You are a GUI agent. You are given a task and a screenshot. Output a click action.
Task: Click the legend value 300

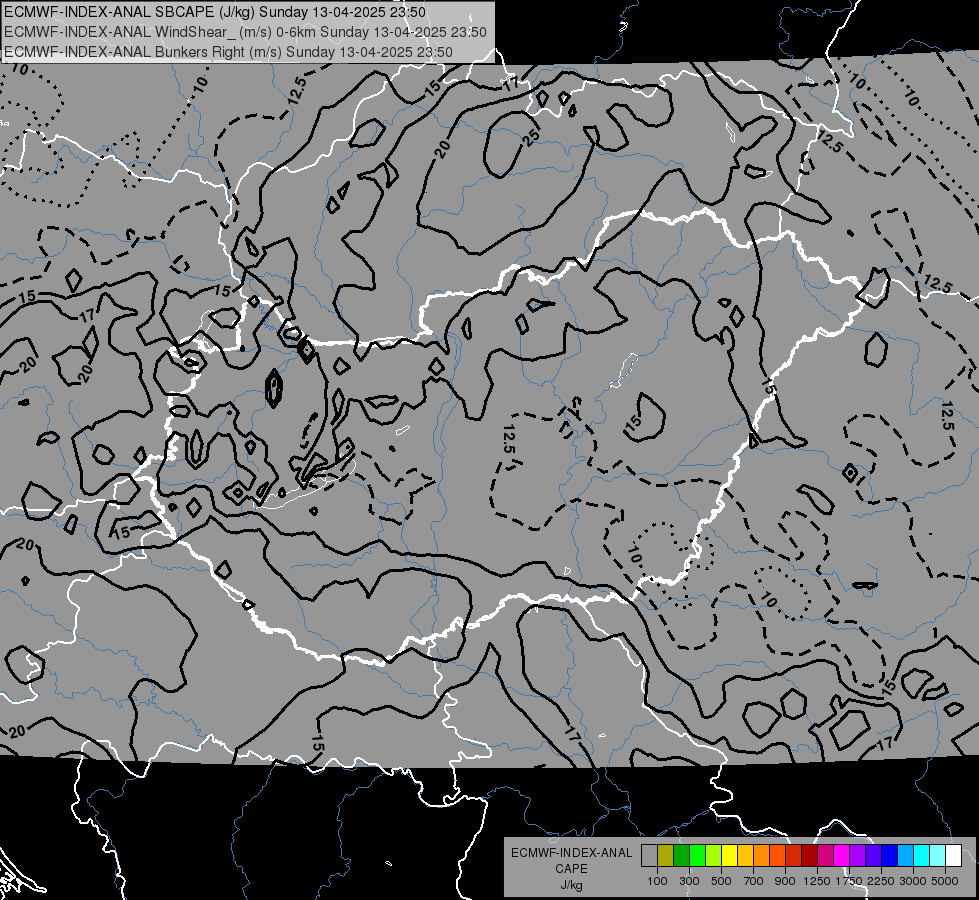tap(689, 881)
